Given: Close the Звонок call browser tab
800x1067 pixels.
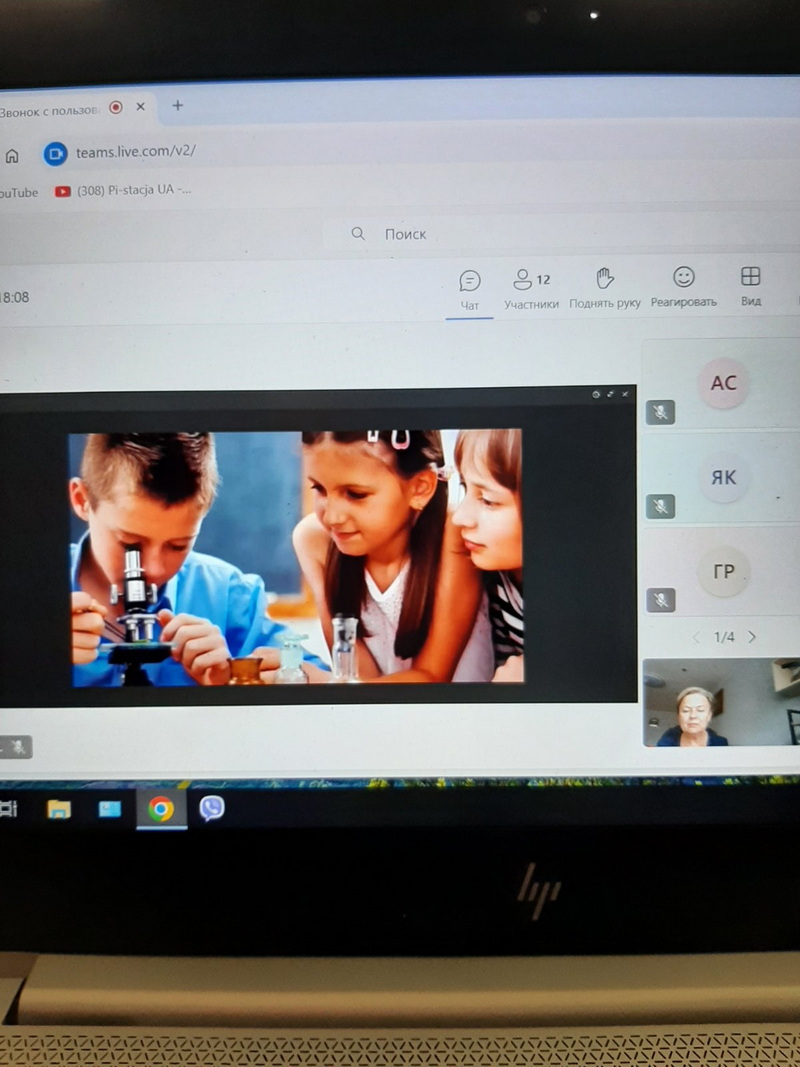Looking at the screenshot, I should pos(141,106).
